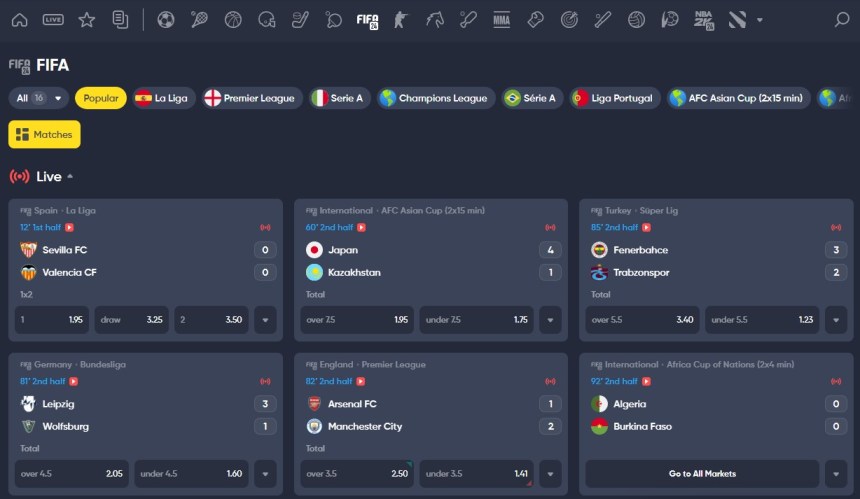Enable the Popular filter chip
This screenshot has width=860, height=499.
point(101,98)
